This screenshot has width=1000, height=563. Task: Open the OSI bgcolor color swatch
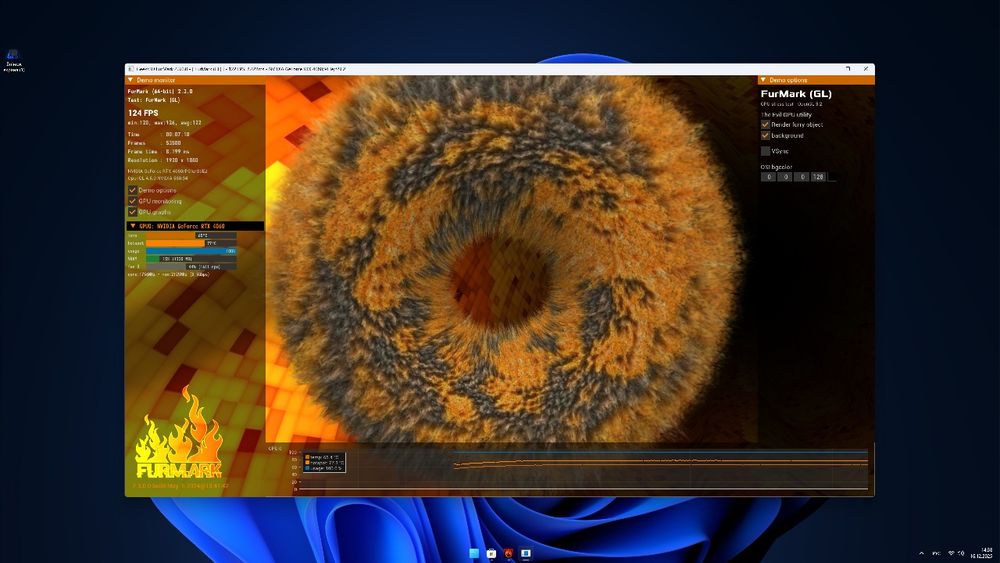click(x=832, y=177)
